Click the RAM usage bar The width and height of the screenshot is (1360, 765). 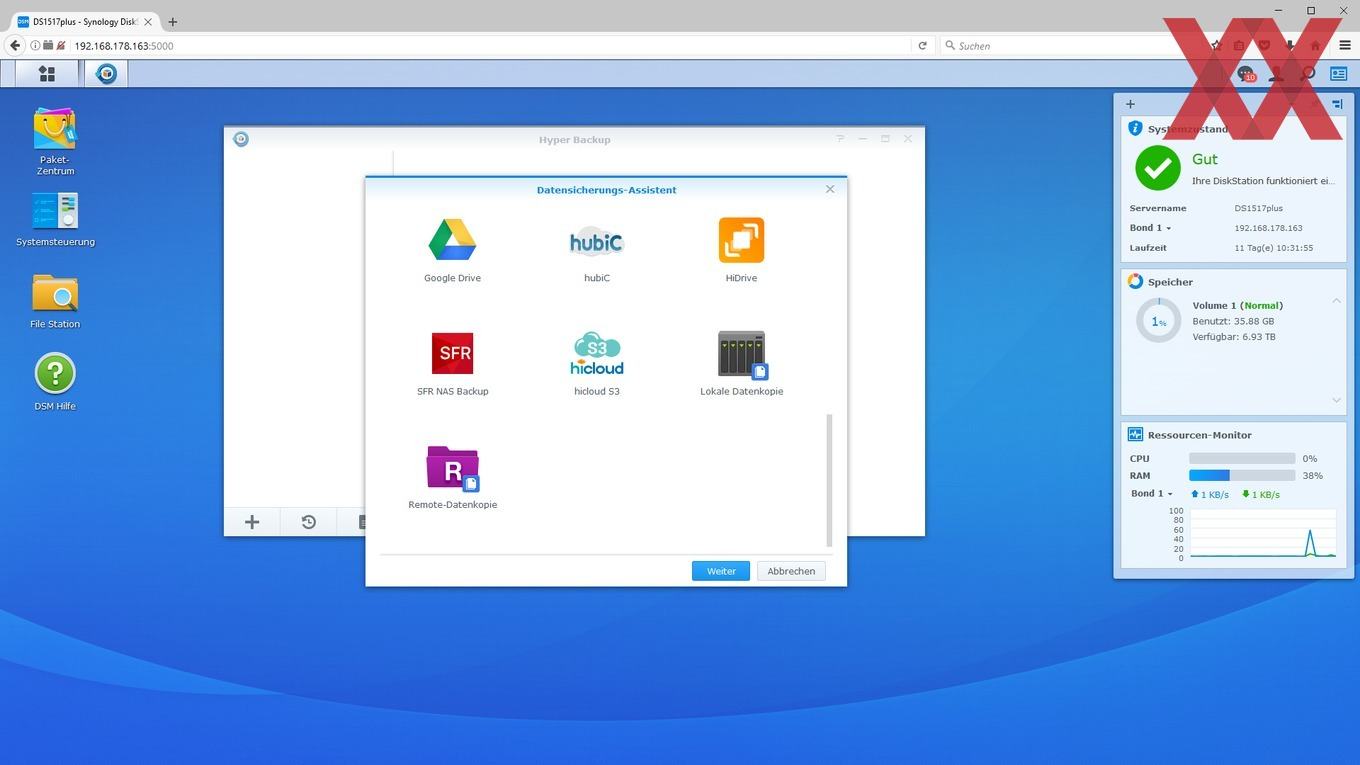(x=1242, y=475)
